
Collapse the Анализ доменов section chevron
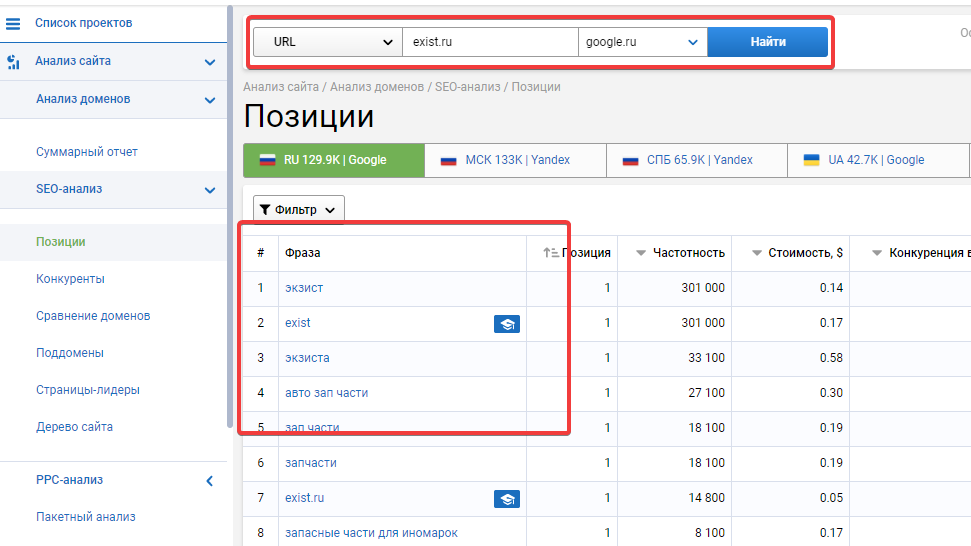210,100
